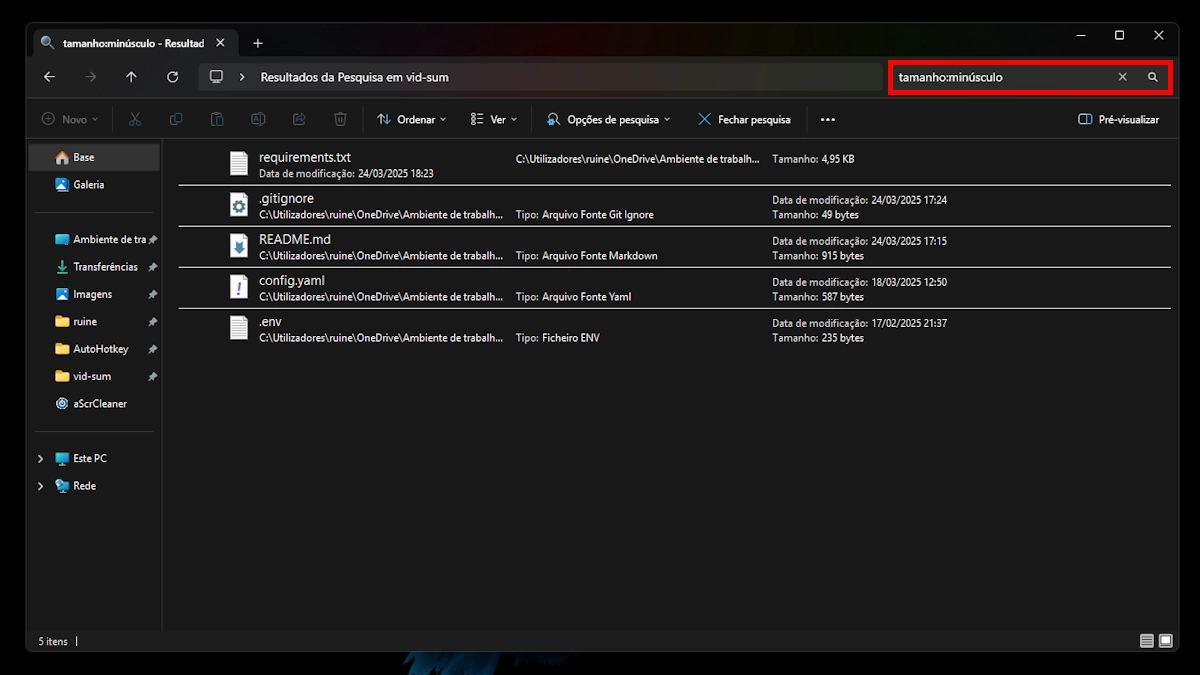Open a new tab with plus button
The image size is (1200, 675).
point(258,43)
